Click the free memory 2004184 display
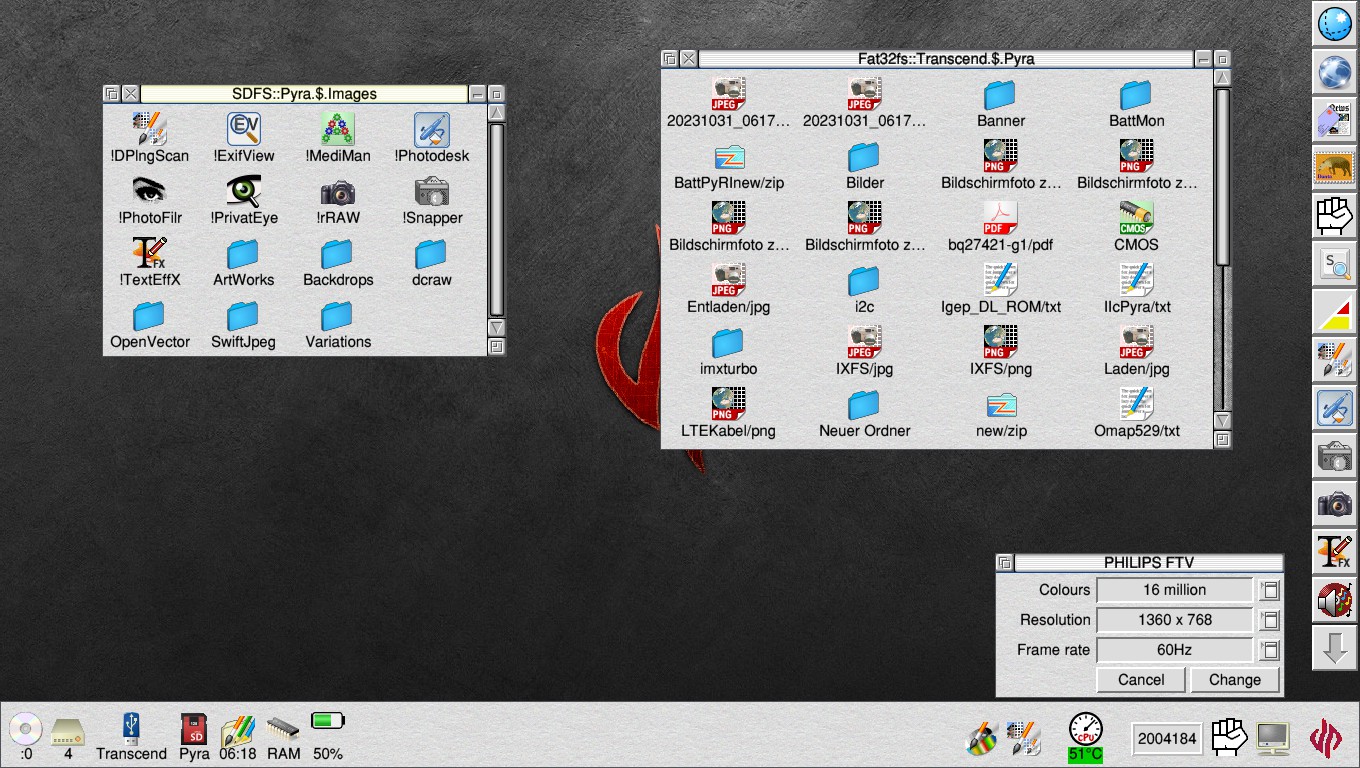 (x=1166, y=739)
